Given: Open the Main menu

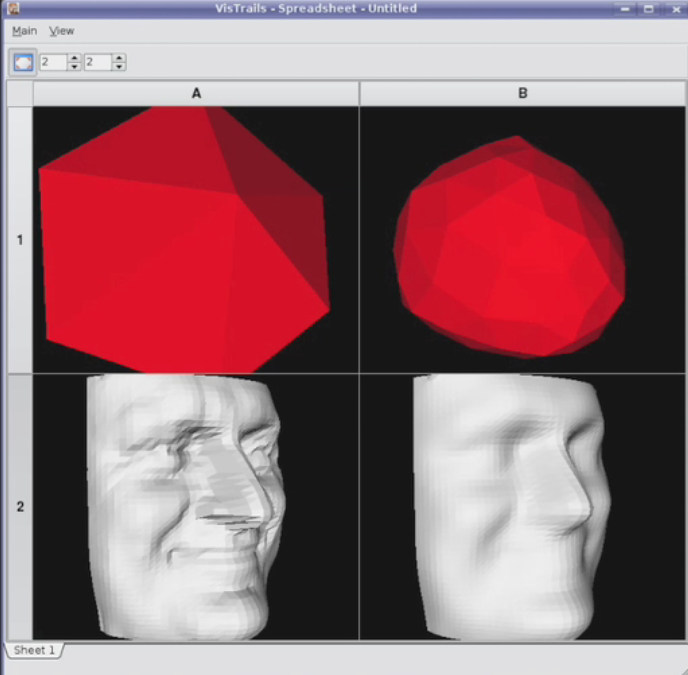Looking at the screenshot, I should click(24, 31).
